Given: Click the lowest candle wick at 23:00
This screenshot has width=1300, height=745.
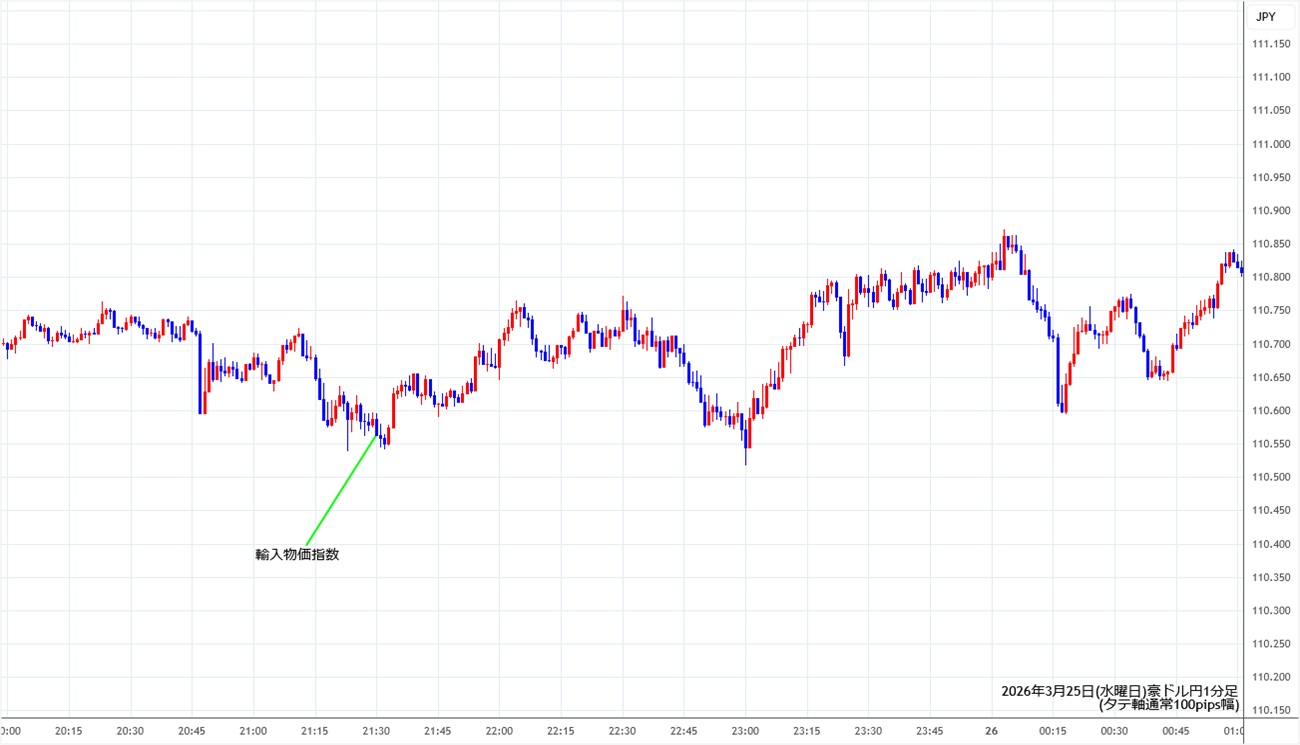Looking at the screenshot, I should [746, 455].
